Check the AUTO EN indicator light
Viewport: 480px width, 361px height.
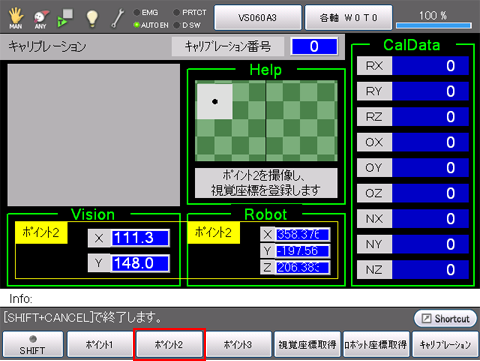(137, 25)
